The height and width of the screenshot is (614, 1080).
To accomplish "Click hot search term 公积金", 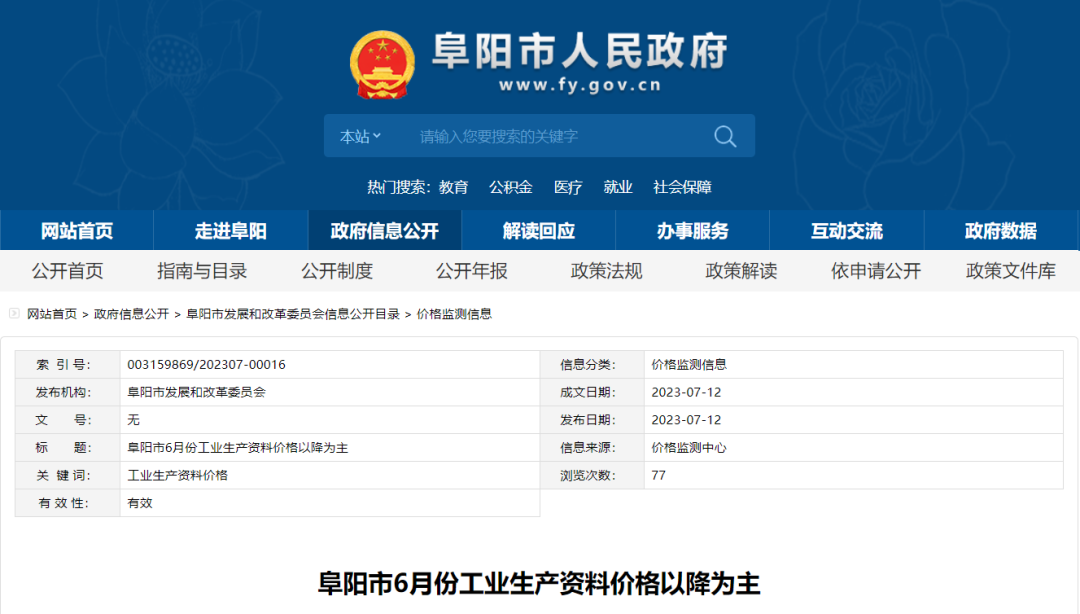I will [510, 187].
